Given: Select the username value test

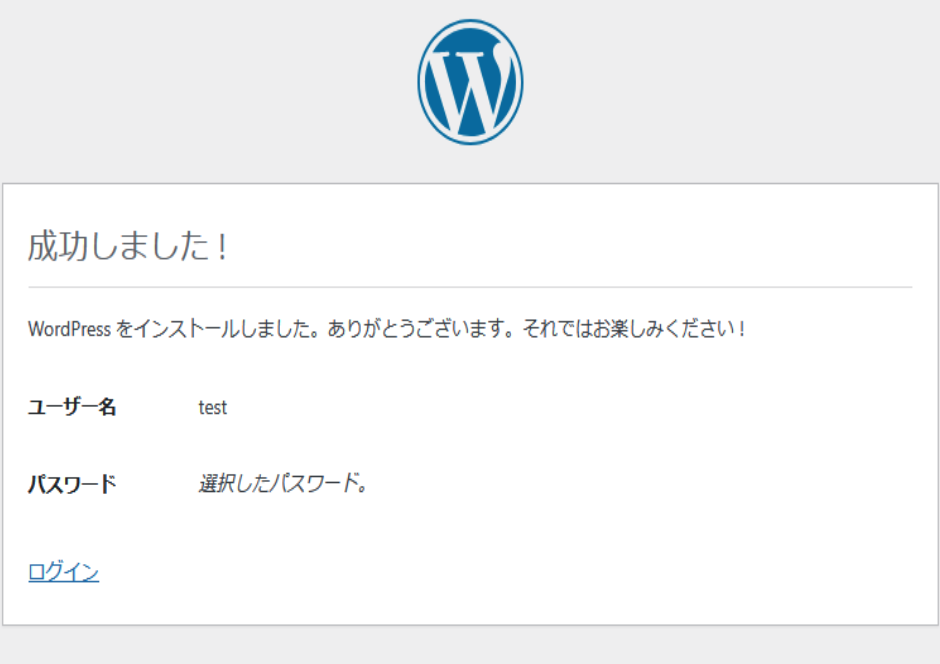Looking at the screenshot, I should (212, 408).
